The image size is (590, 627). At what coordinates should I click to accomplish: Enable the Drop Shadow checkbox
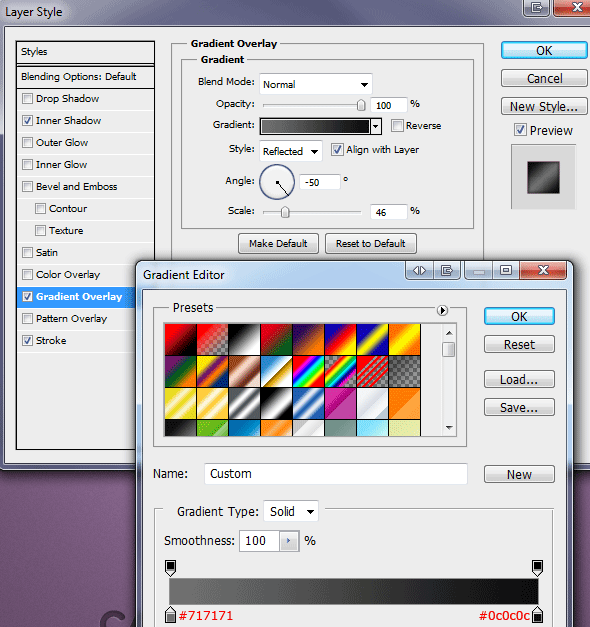27,98
